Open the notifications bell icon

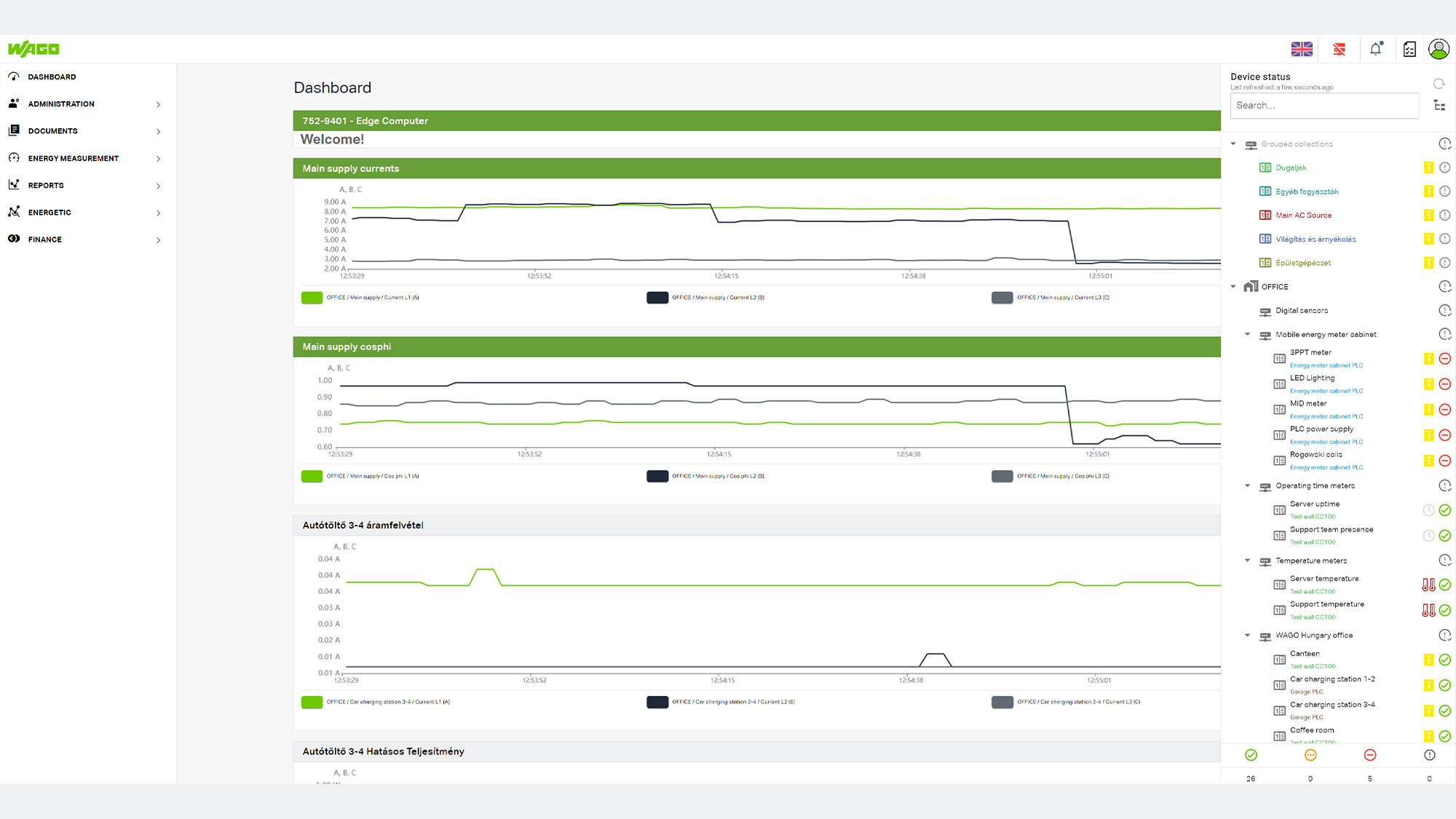[x=1375, y=49]
